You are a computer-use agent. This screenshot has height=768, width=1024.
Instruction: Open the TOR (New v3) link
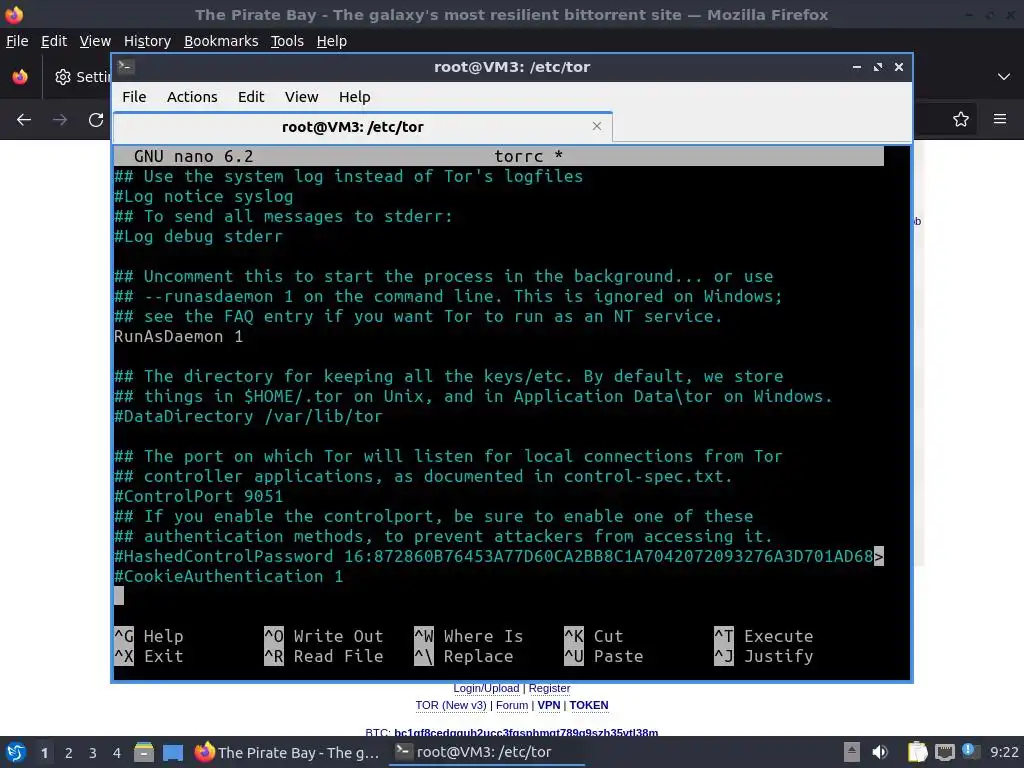point(451,705)
